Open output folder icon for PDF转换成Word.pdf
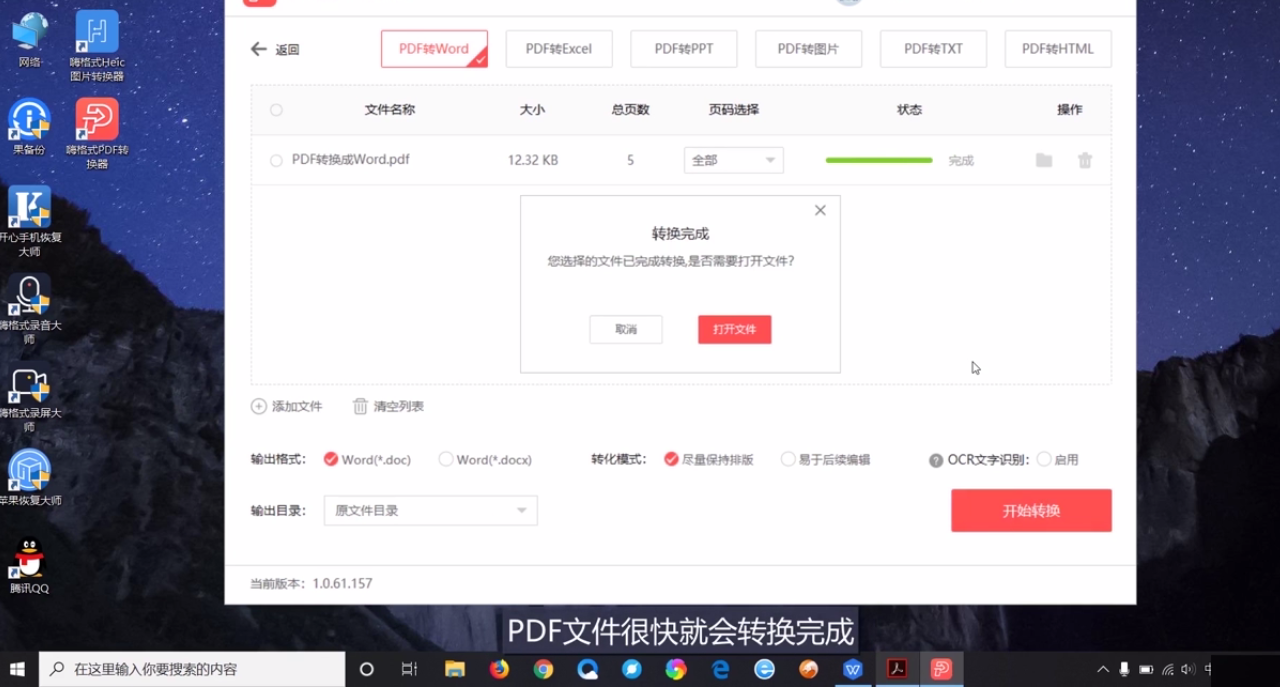The width and height of the screenshot is (1280, 687). click(x=1044, y=160)
